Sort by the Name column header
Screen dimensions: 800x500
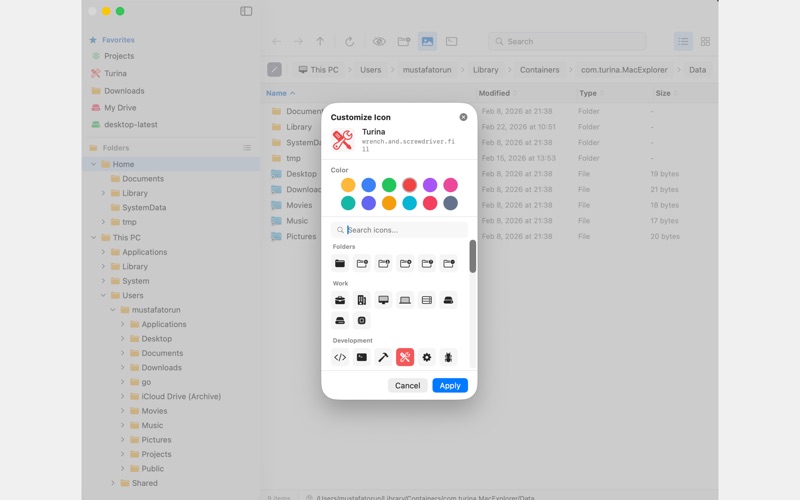pos(276,93)
